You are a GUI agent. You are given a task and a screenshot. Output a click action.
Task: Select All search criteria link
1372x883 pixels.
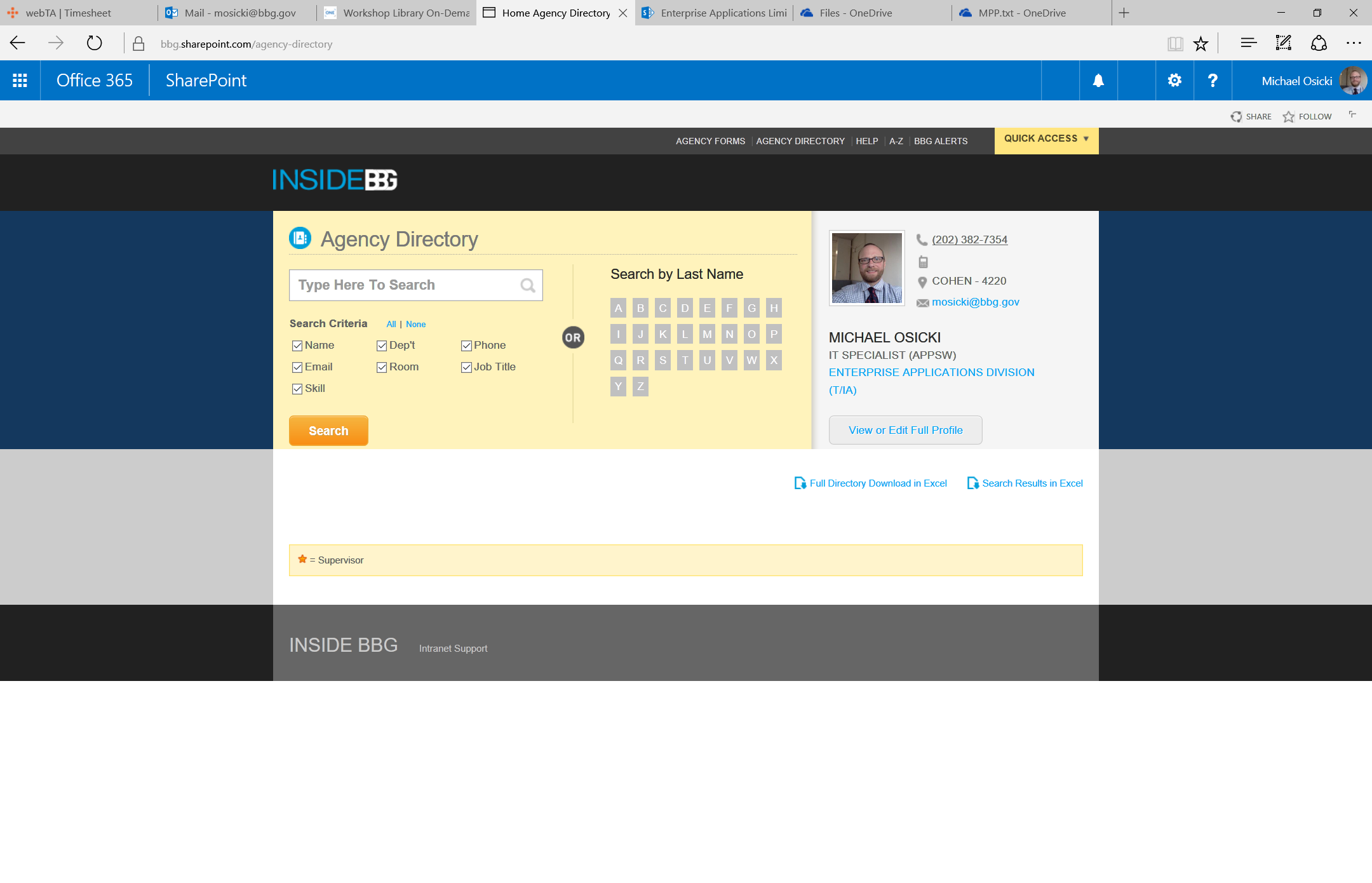(x=391, y=324)
